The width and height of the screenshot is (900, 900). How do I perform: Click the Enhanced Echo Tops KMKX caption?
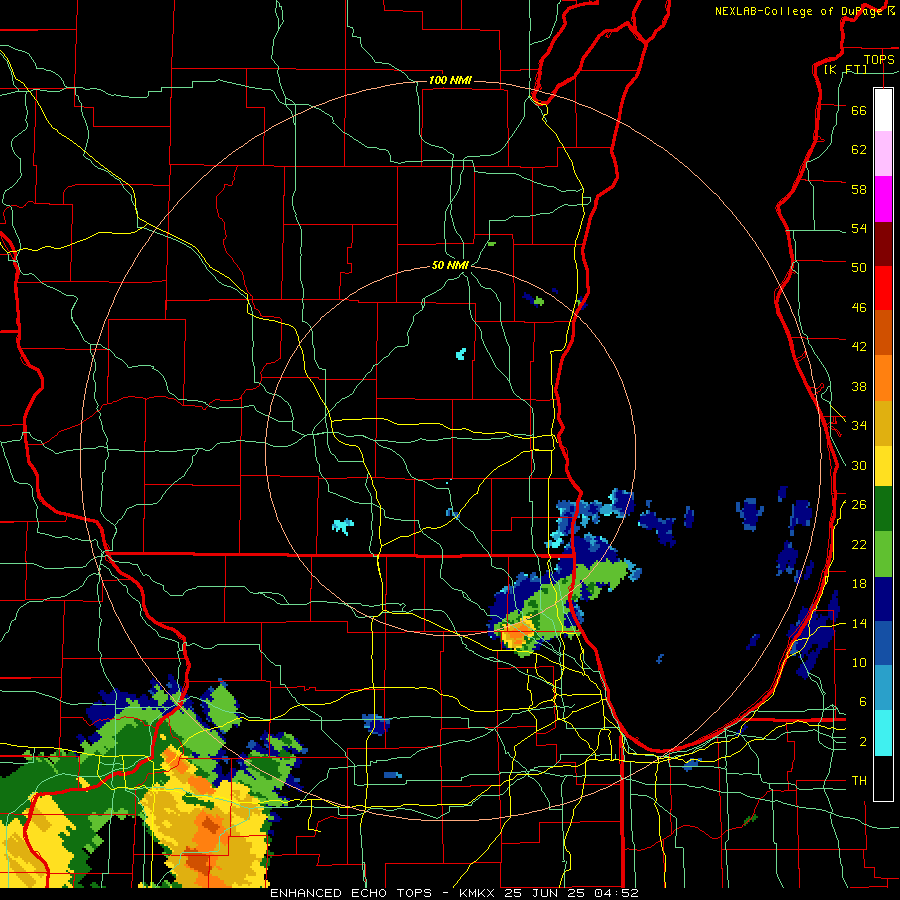[454, 893]
